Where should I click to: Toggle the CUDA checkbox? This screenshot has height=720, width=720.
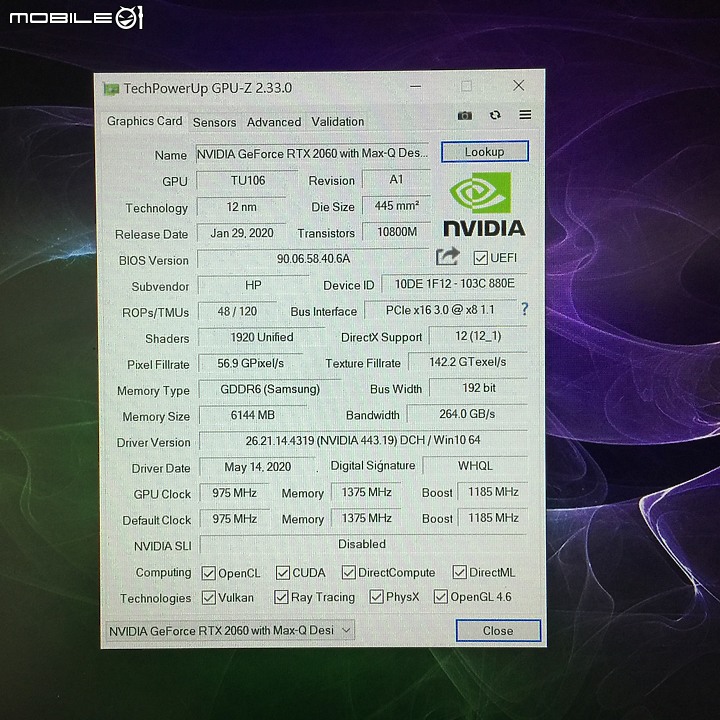click(x=283, y=573)
